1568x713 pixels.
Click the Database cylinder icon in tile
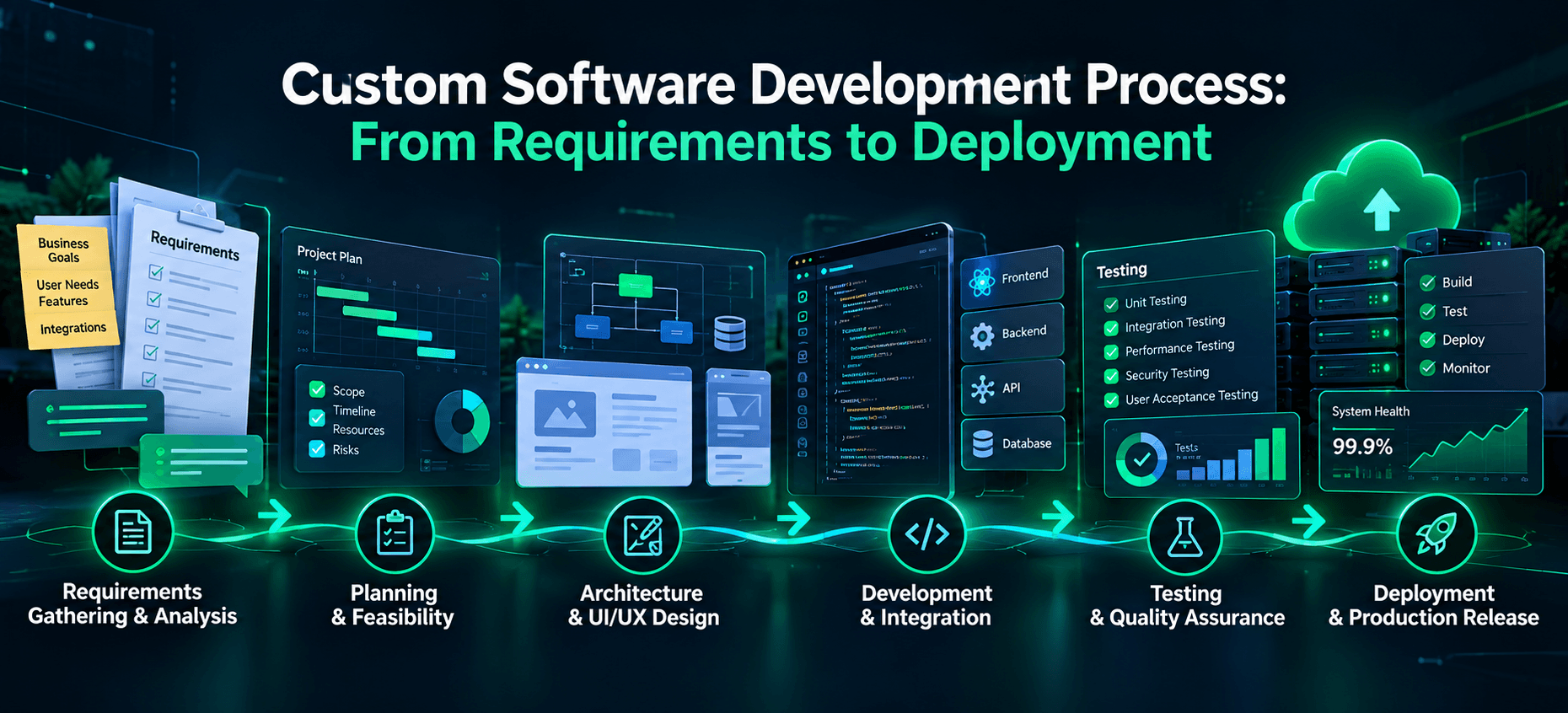982,444
